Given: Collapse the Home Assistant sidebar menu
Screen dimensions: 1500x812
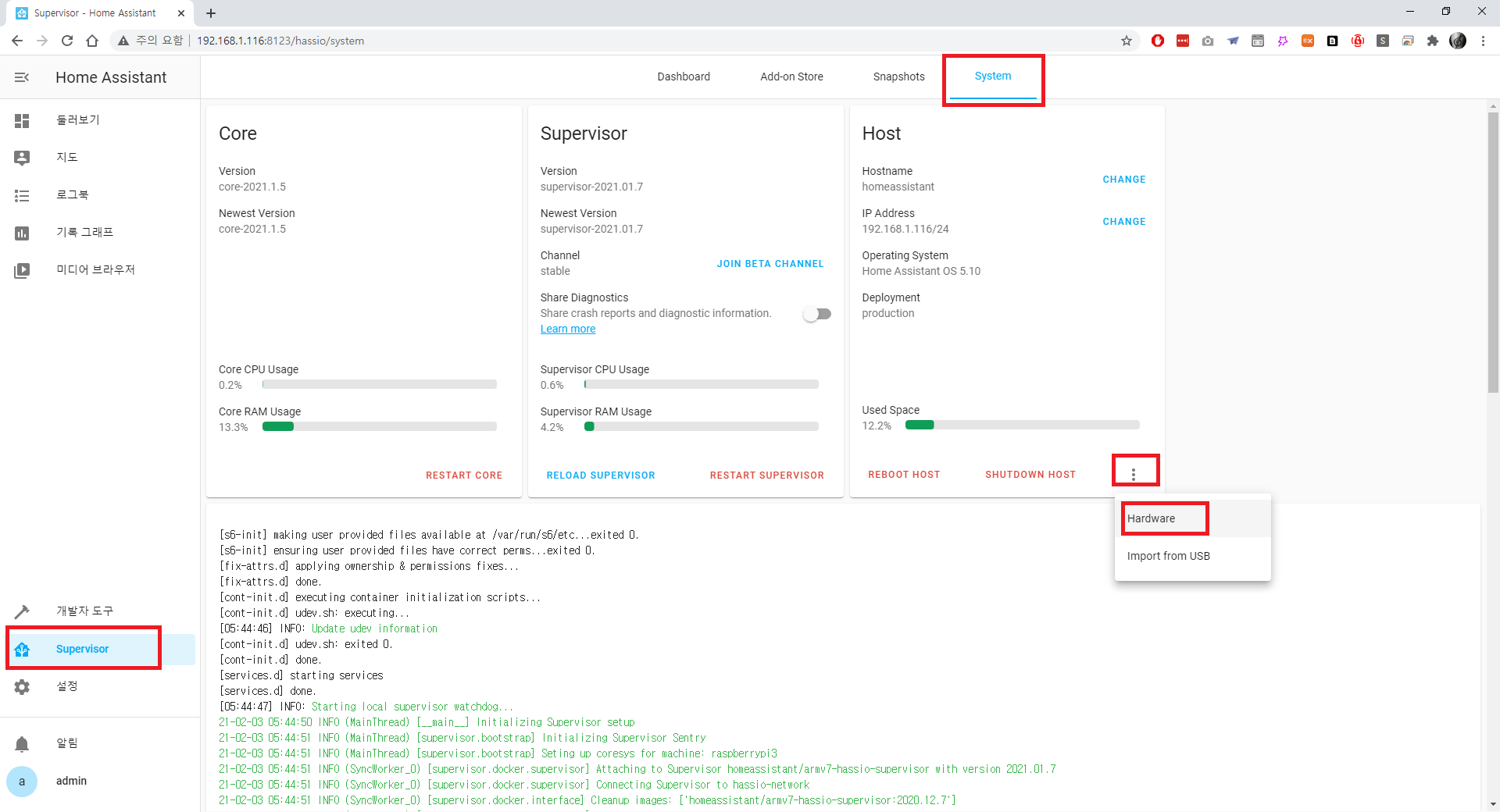Looking at the screenshot, I should tap(22, 77).
